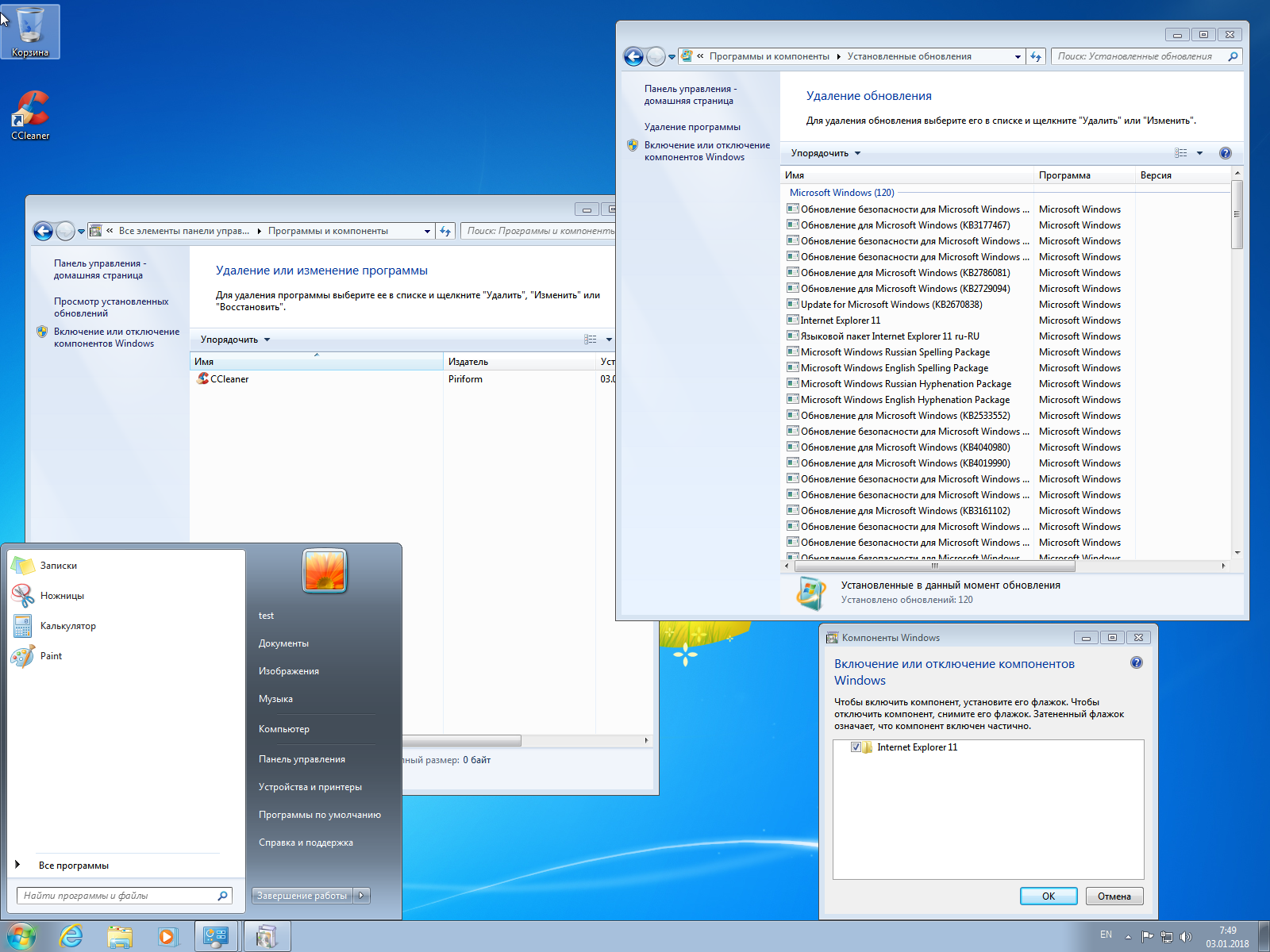
Task: Open Control Panel home link in Installed Updates
Action: coord(691,94)
